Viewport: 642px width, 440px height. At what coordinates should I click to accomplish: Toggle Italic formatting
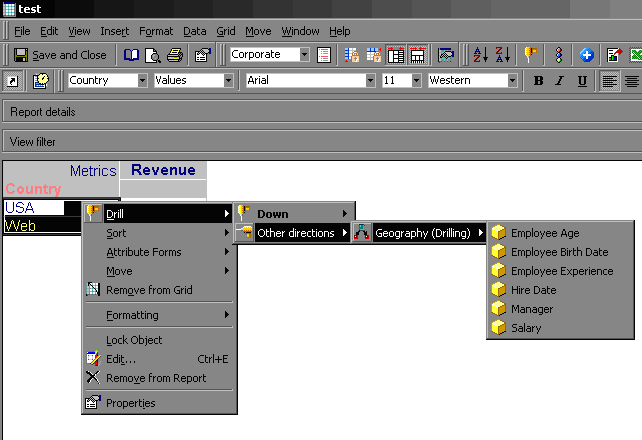pyautogui.click(x=560, y=81)
